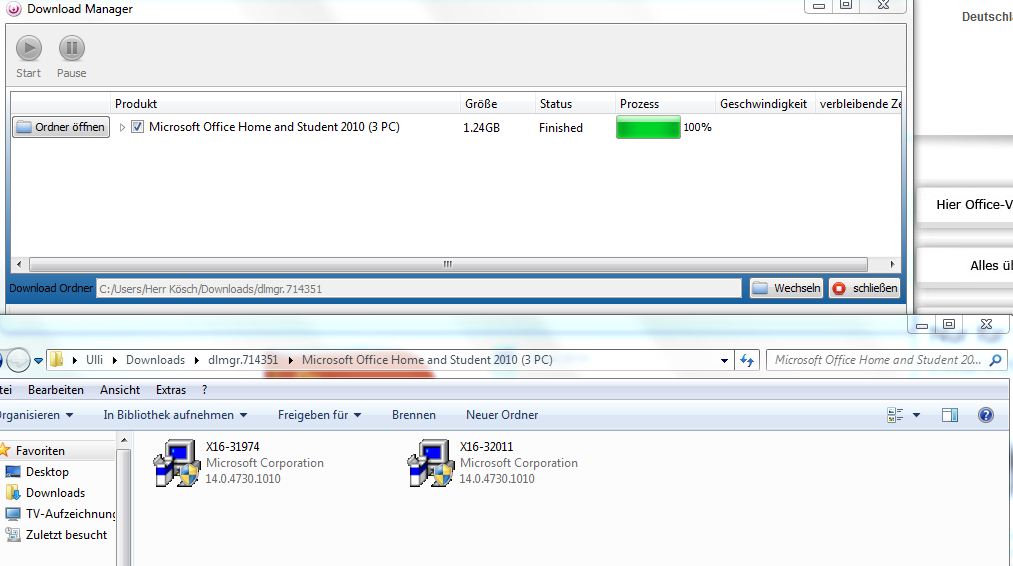This screenshot has height=566, width=1013.
Task: Click schließen button in Download Manager
Action: pyautogui.click(x=864, y=288)
